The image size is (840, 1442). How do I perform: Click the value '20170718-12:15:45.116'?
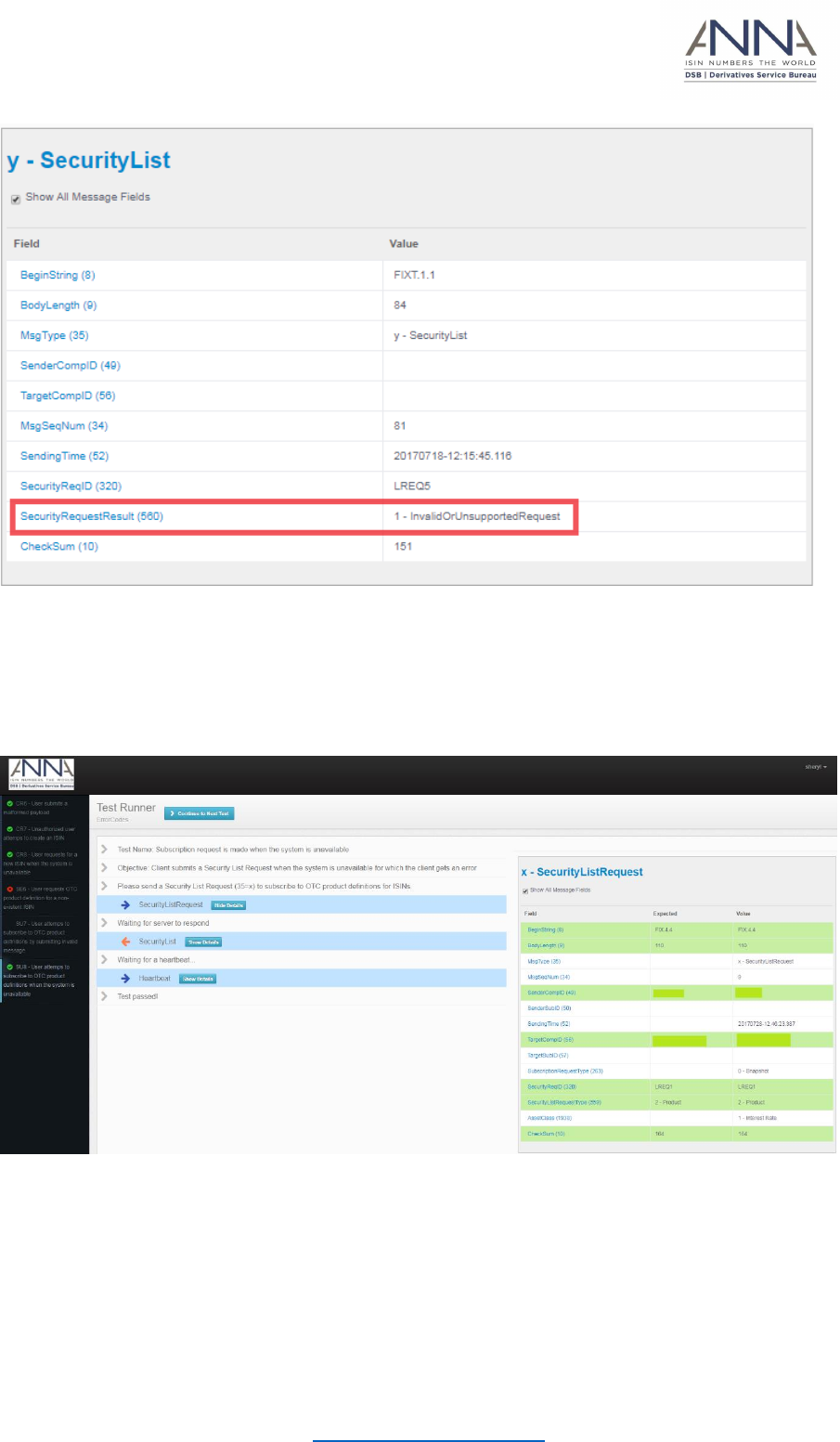(453, 456)
